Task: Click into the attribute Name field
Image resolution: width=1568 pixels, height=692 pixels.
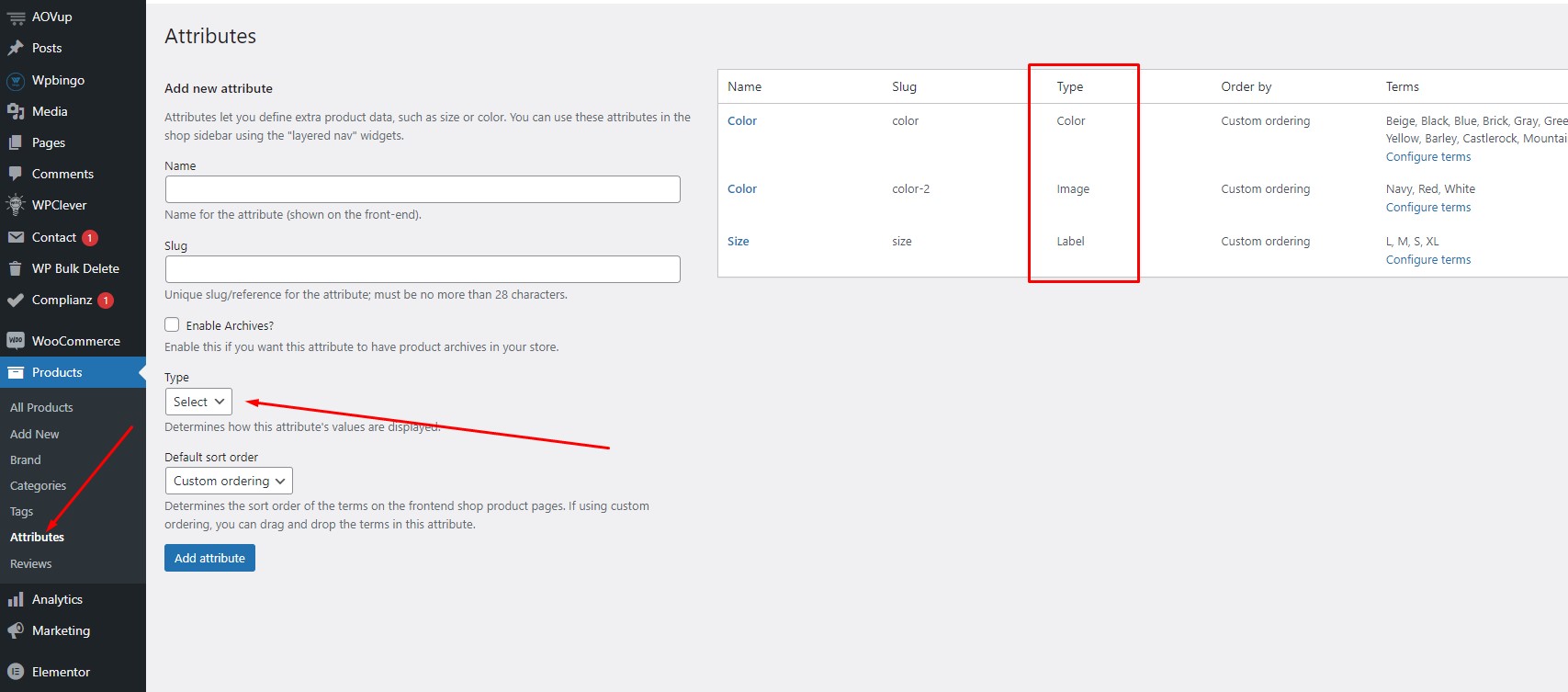Action: (x=423, y=189)
